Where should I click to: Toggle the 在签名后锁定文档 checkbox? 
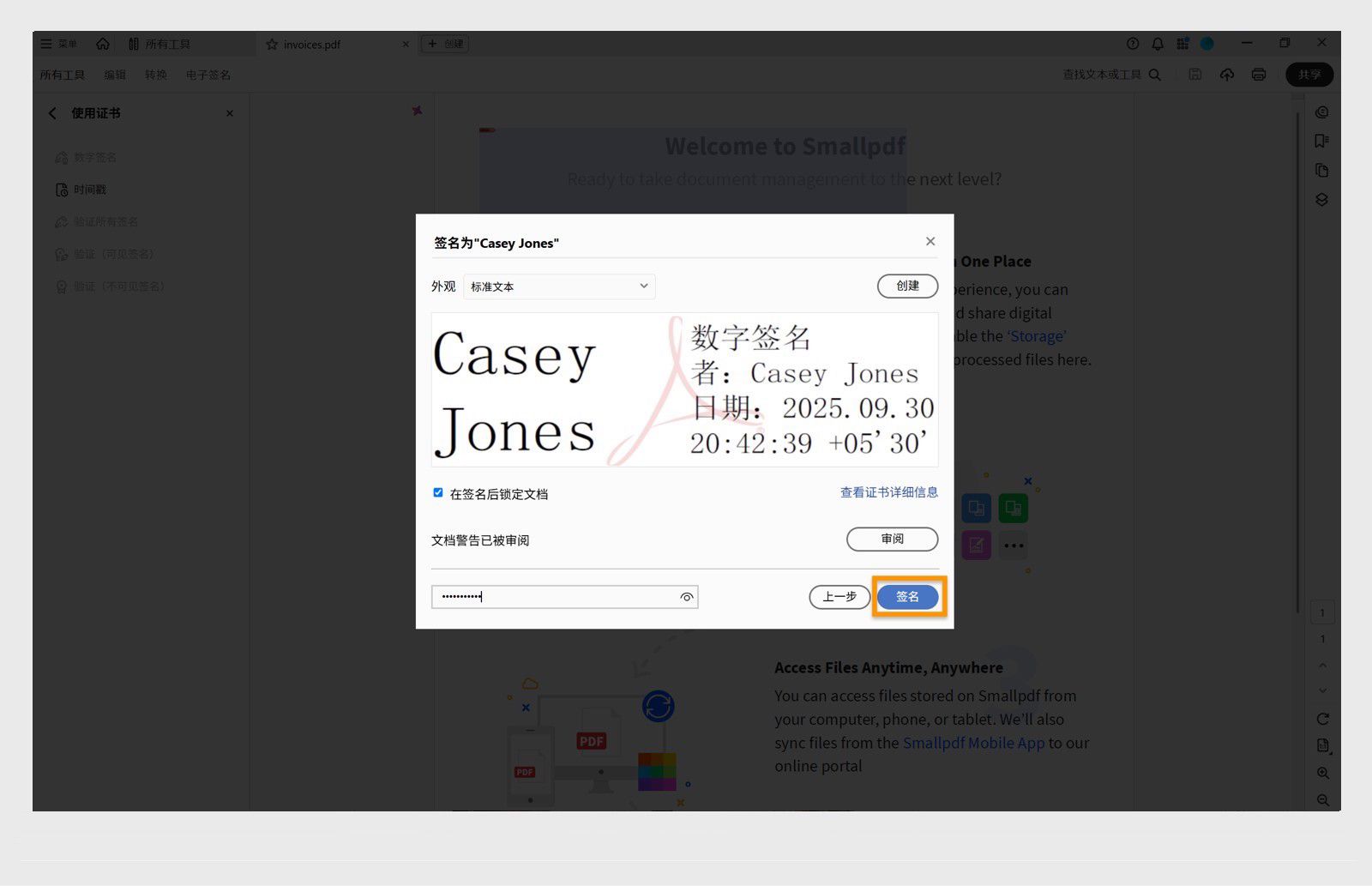[x=438, y=492]
